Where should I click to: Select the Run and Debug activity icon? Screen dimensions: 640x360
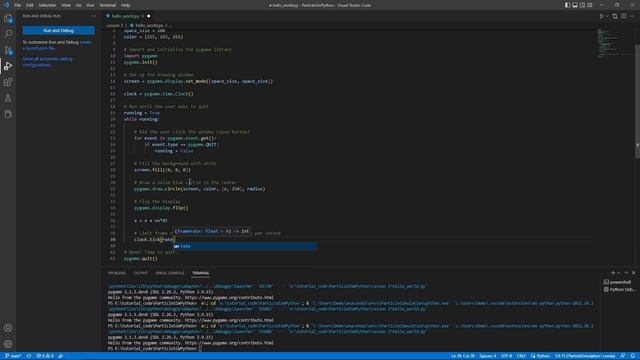click(8, 66)
